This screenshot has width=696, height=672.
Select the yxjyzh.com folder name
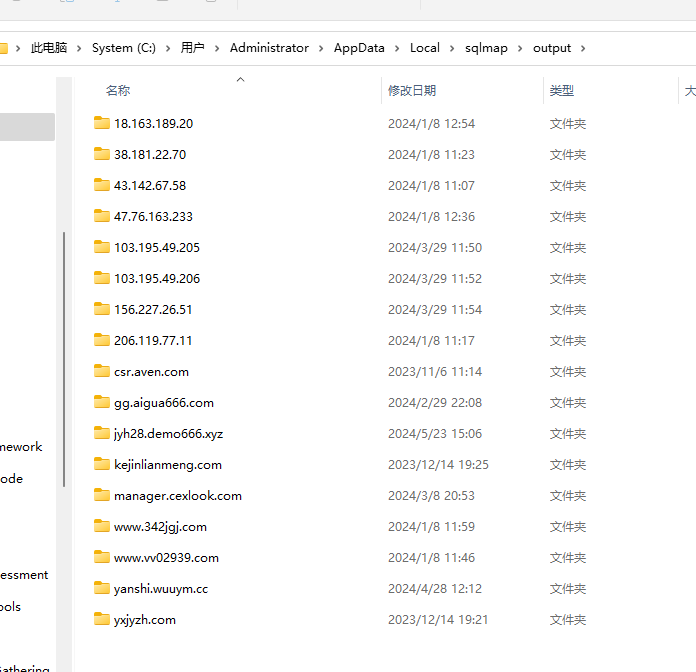[145, 620]
